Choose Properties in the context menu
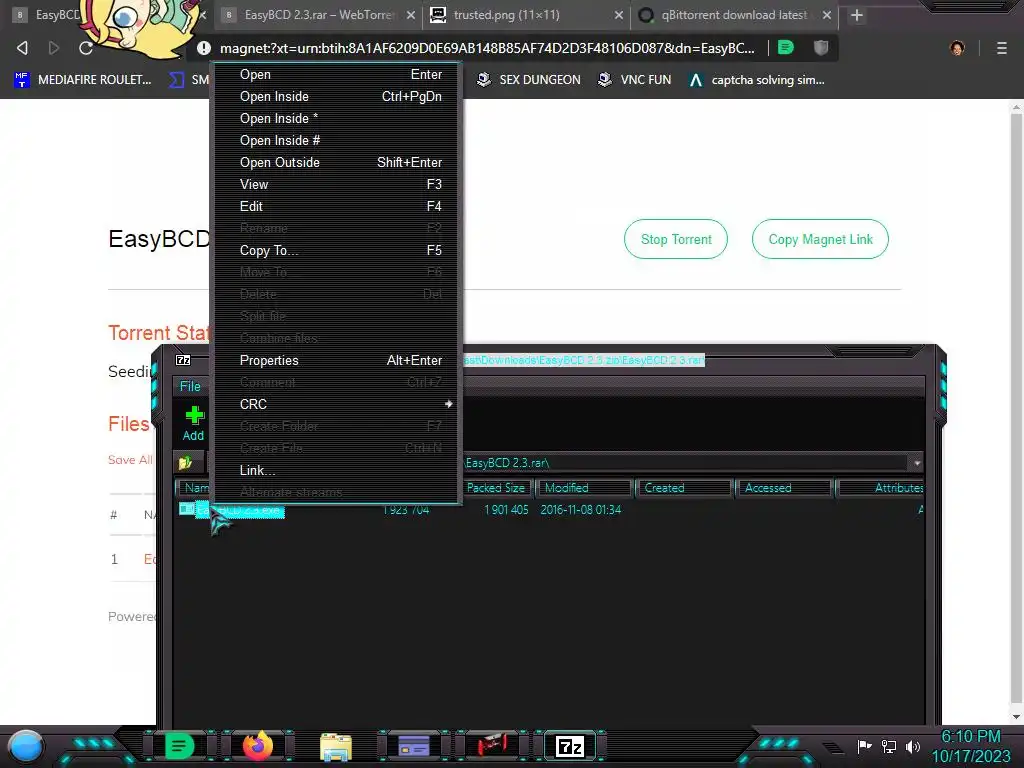1024x768 pixels. 338,360
